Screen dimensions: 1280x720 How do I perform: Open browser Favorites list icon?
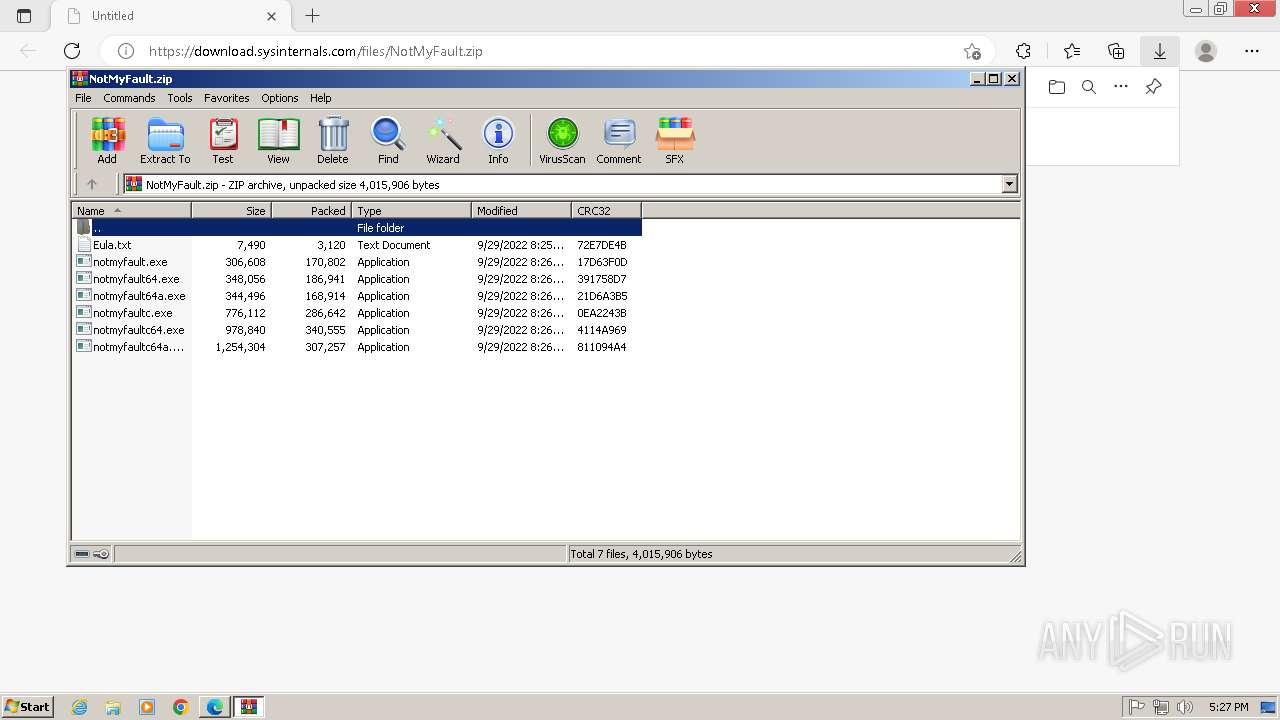click(x=1072, y=51)
